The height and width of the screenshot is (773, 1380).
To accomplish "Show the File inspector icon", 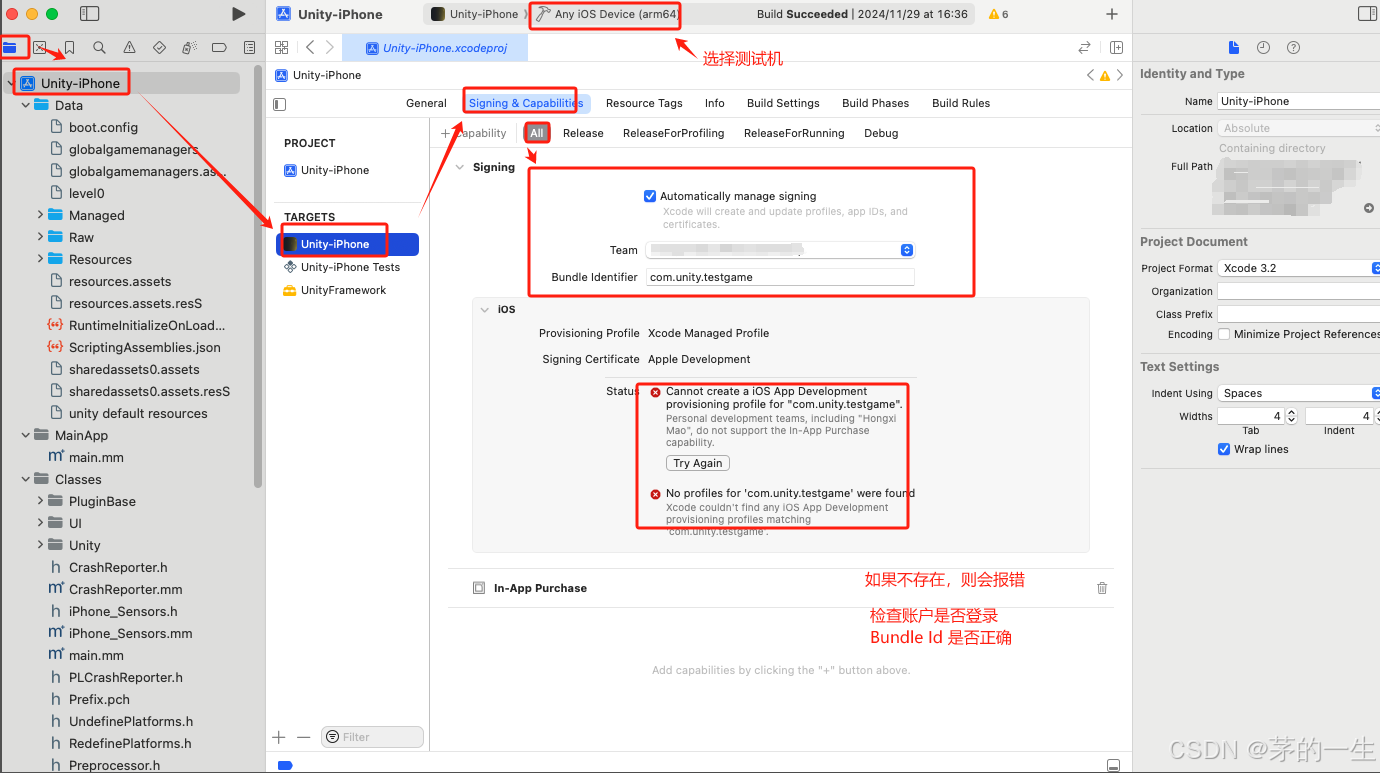I will (1233, 47).
